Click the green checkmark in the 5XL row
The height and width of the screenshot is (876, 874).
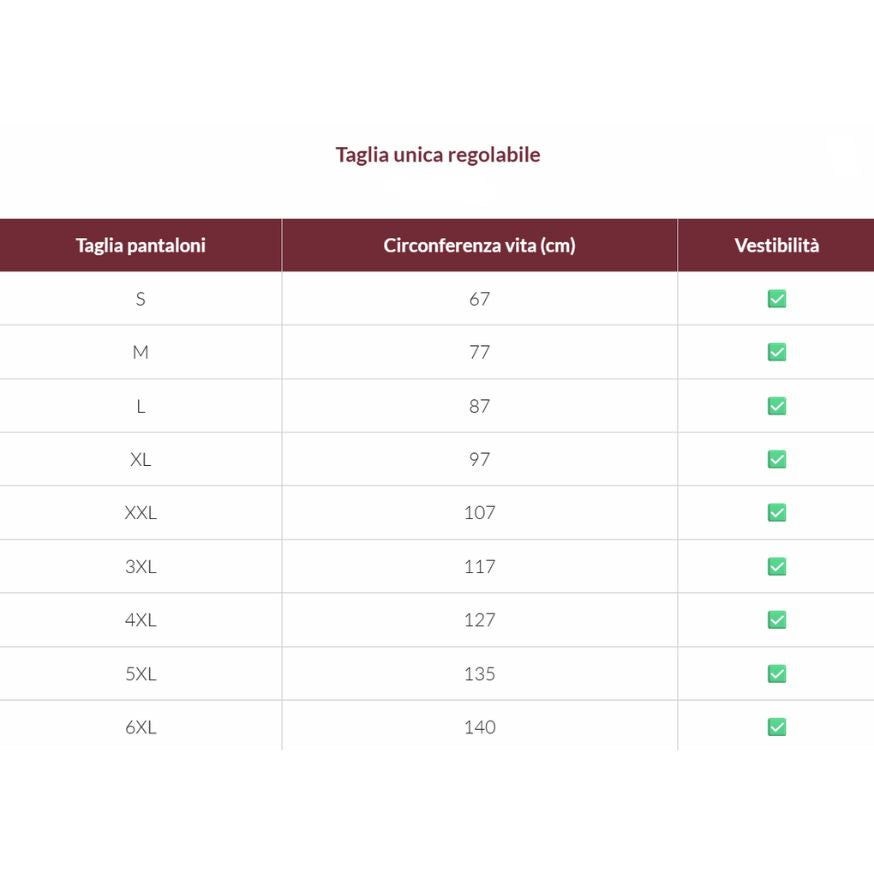point(777,674)
